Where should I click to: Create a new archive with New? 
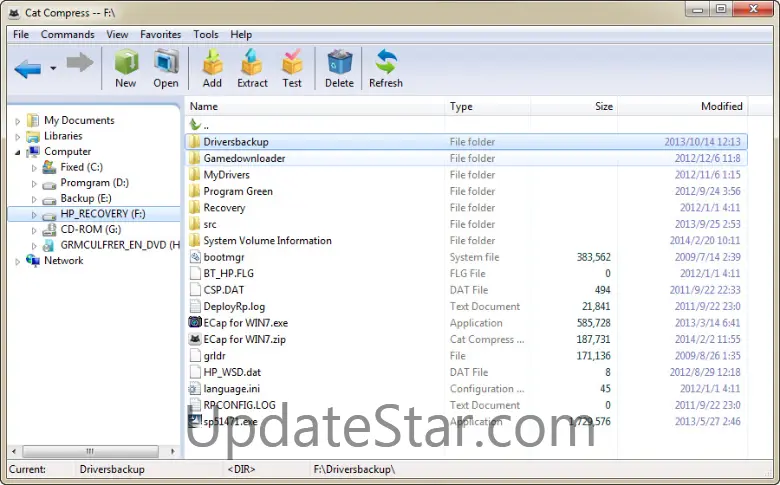tap(126, 69)
